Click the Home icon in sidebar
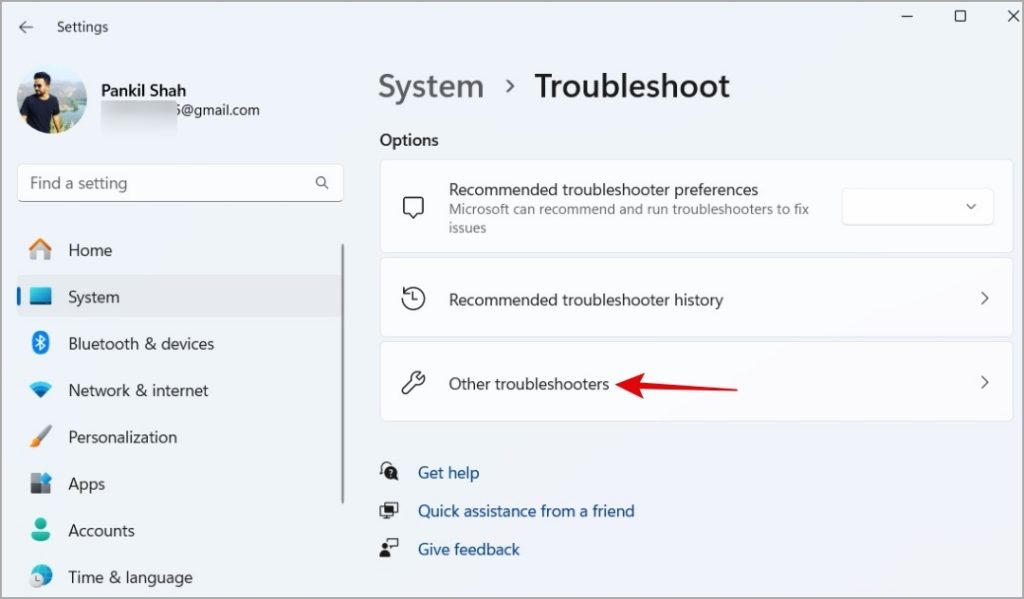The height and width of the screenshot is (599, 1024). point(40,250)
